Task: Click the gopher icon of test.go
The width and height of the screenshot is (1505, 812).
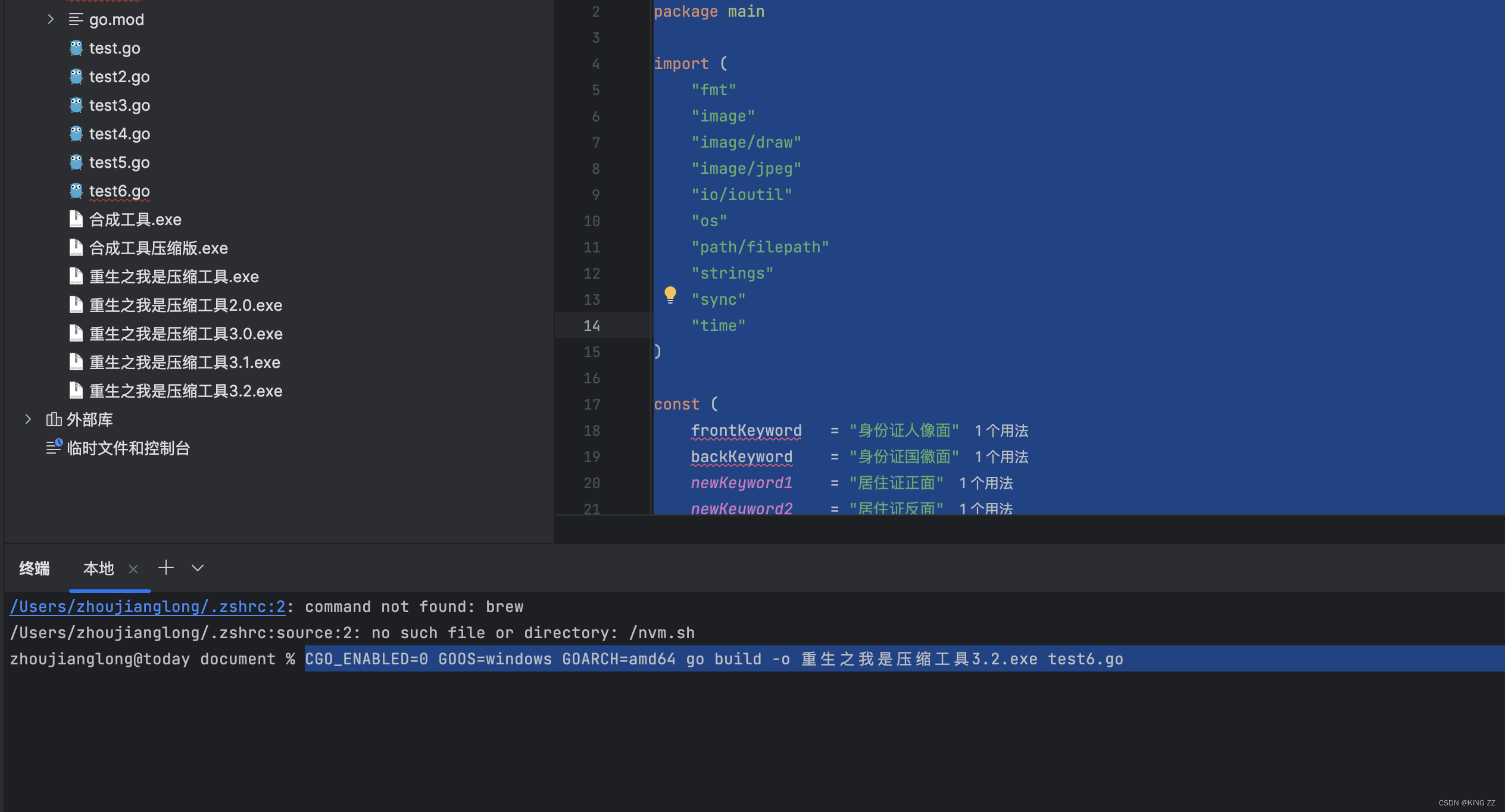Action: [76, 48]
